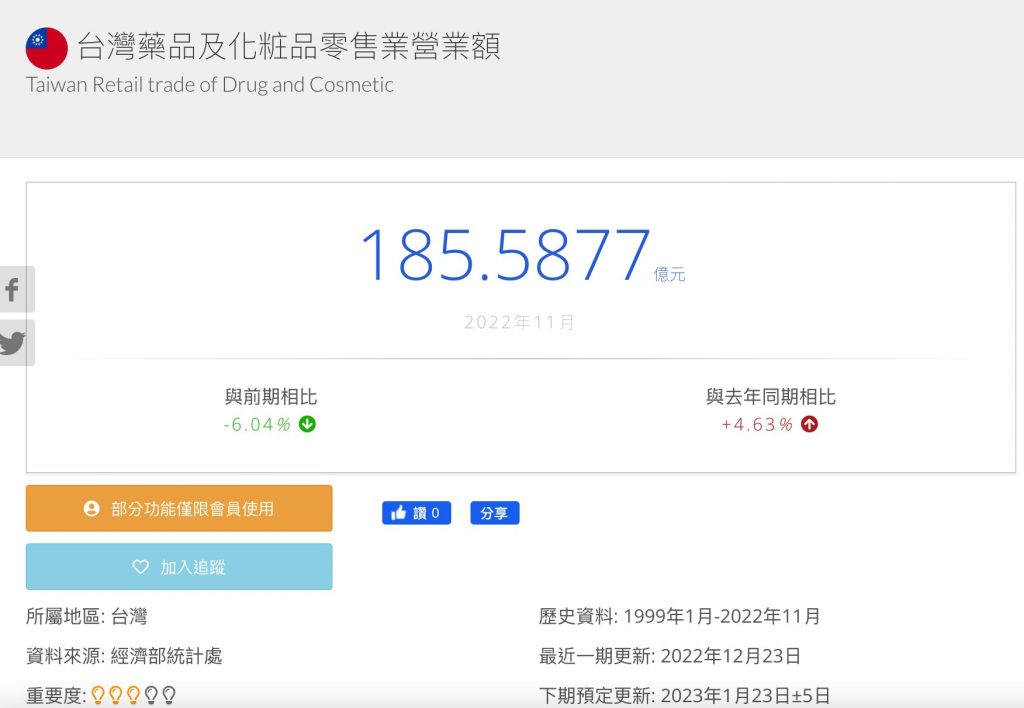Click the 歷史資料 1999年1月-2022年11月 text
Screen dimensions: 1024x708
tap(679, 616)
